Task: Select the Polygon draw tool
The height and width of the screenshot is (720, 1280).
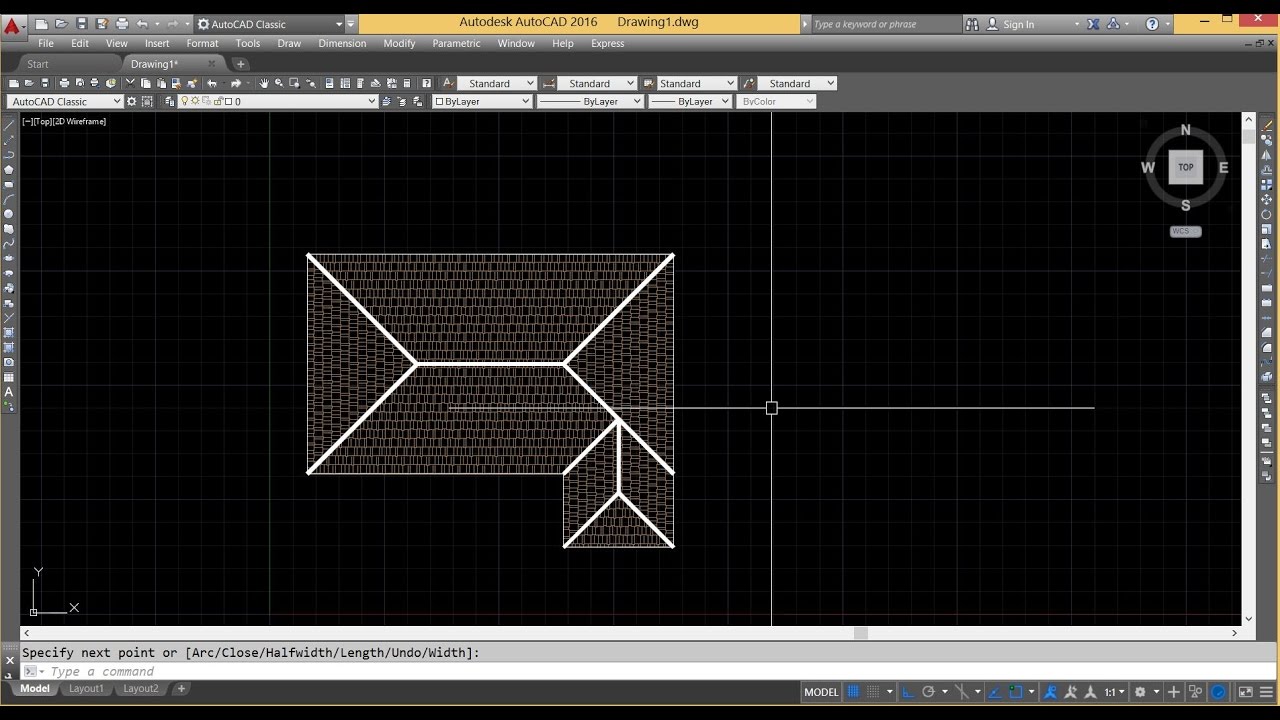Action: pos(9,169)
